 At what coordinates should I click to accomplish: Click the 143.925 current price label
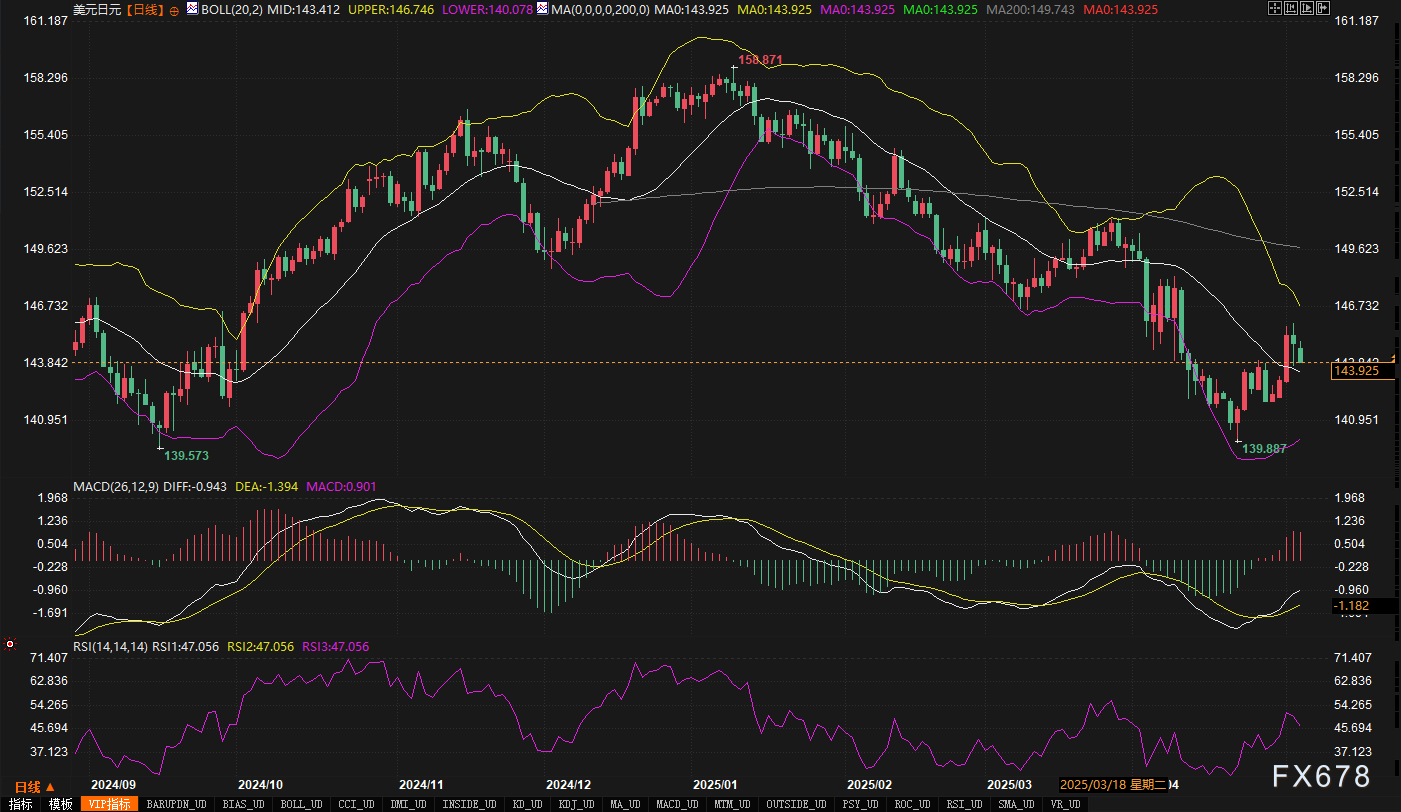coord(1357,371)
